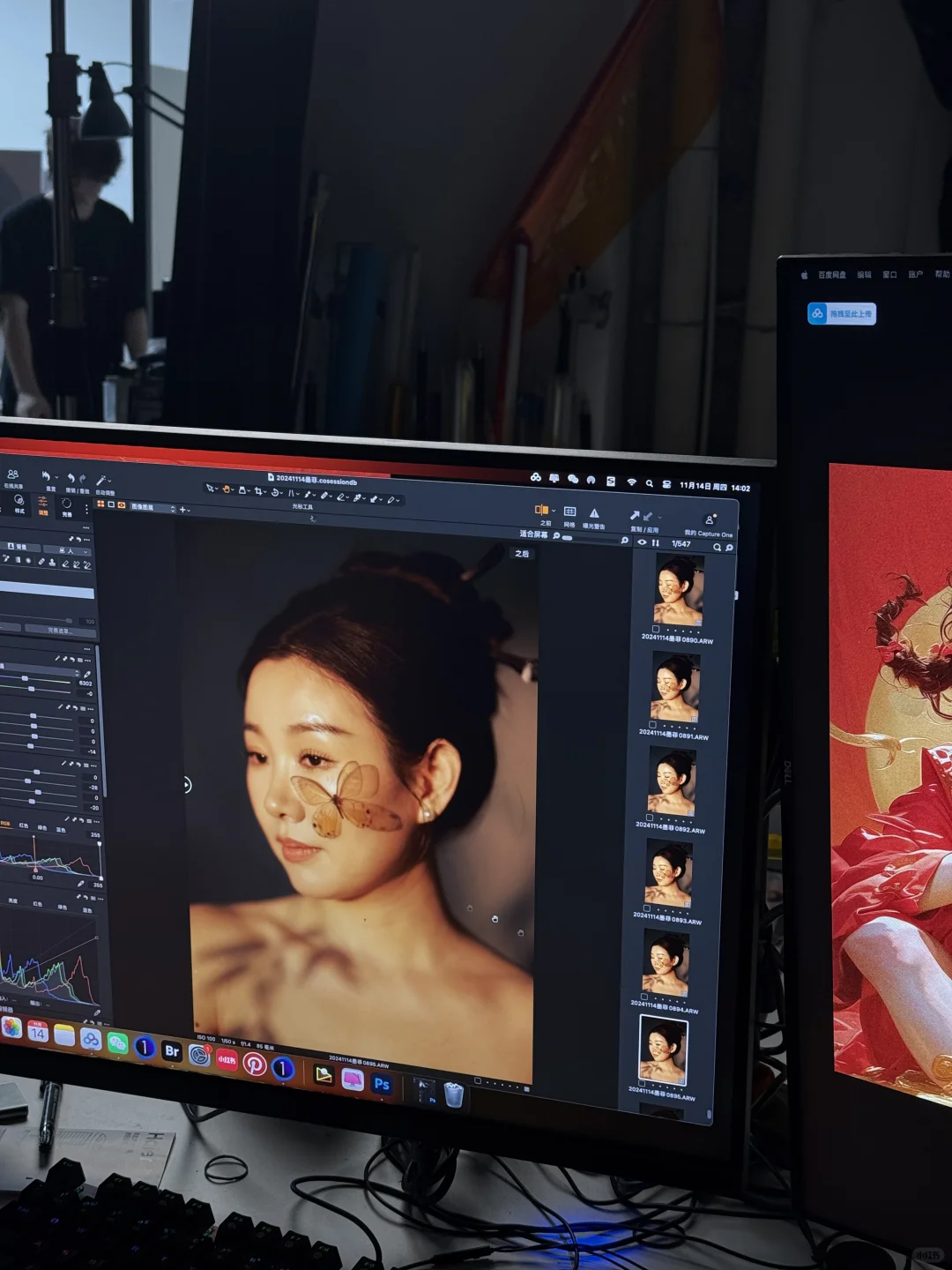The height and width of the screenshot is (1270, 952).
Task: Tick the checkbox under 0893.ARW thumbnail
Action: coord(647,908)
